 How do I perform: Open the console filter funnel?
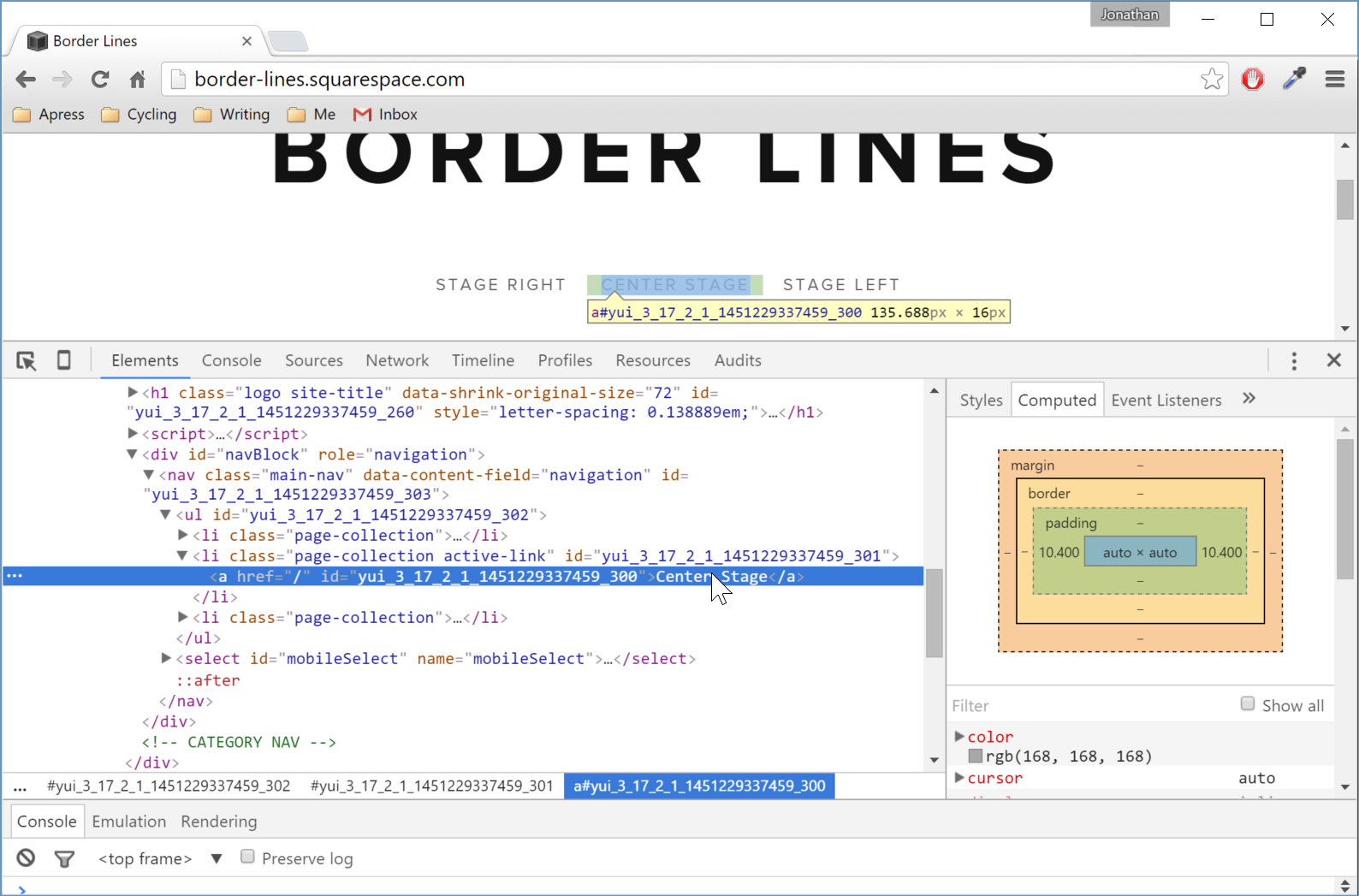click(x=64, y=858)
